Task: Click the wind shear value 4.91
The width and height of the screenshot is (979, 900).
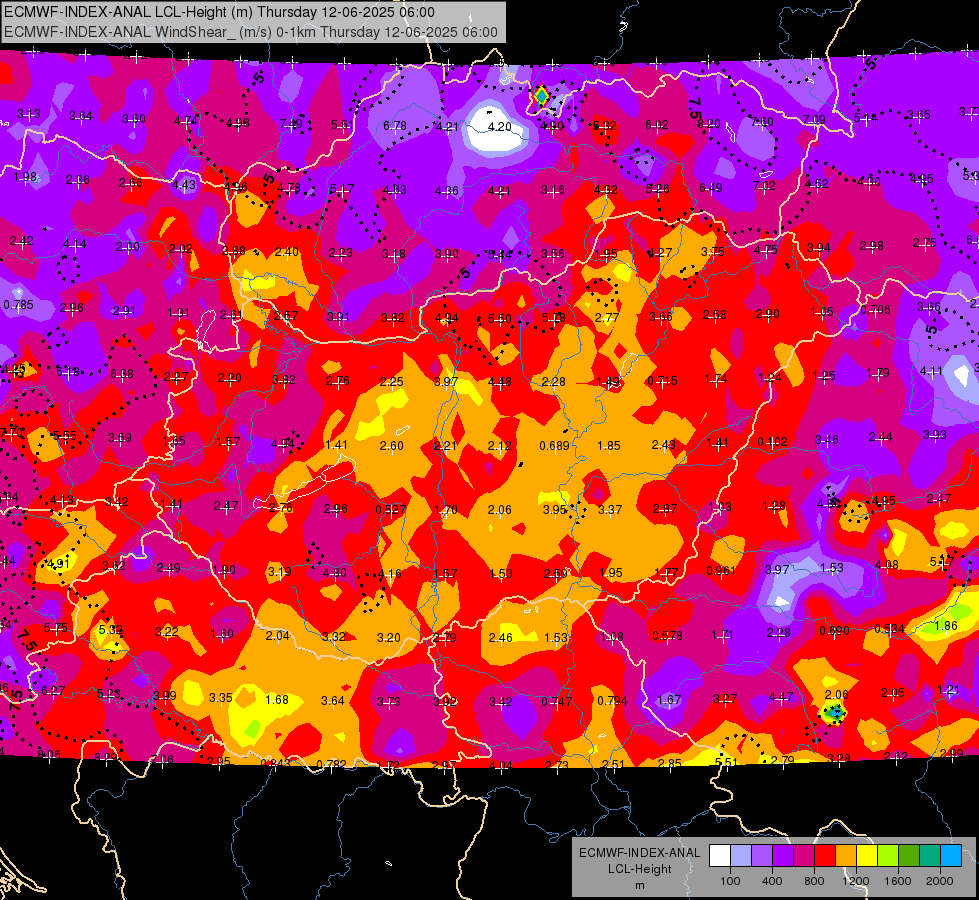Action: tap(59, 563)
